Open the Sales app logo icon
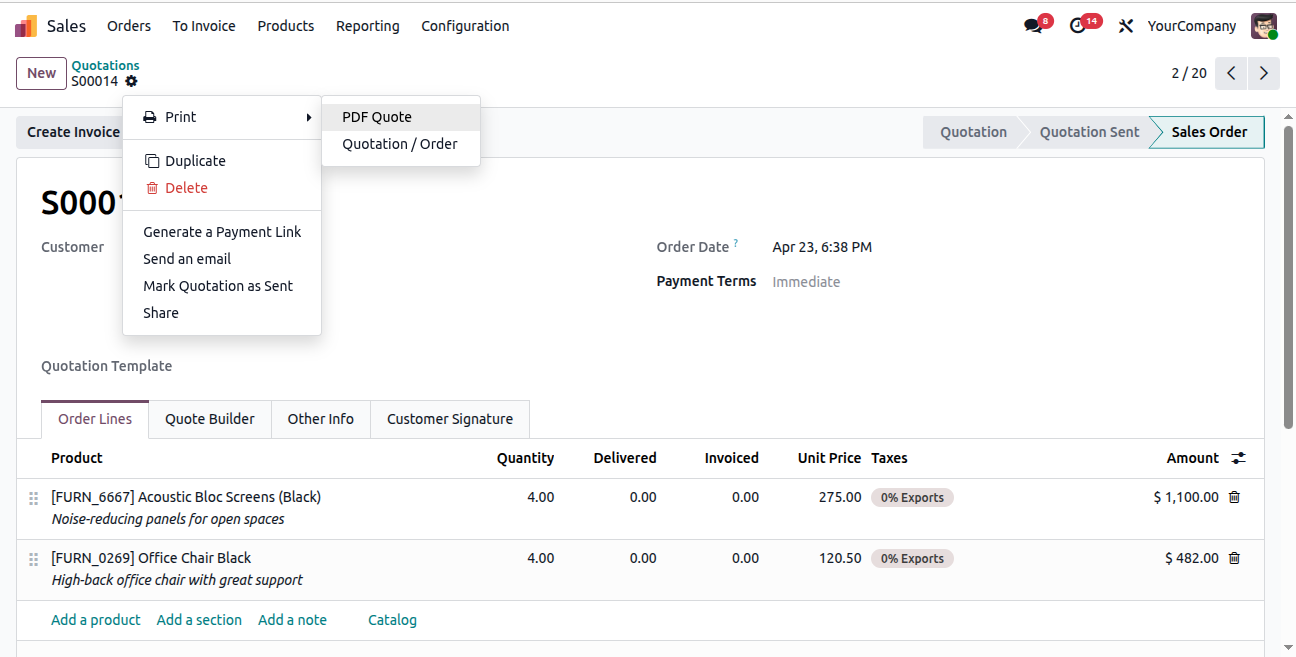 click(26, 26)
